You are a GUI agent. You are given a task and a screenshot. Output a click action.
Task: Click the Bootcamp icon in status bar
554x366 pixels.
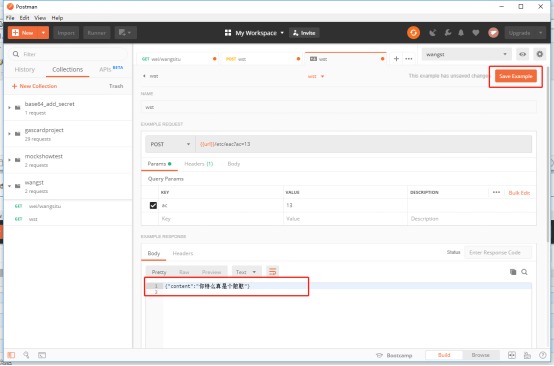[379, 355]
